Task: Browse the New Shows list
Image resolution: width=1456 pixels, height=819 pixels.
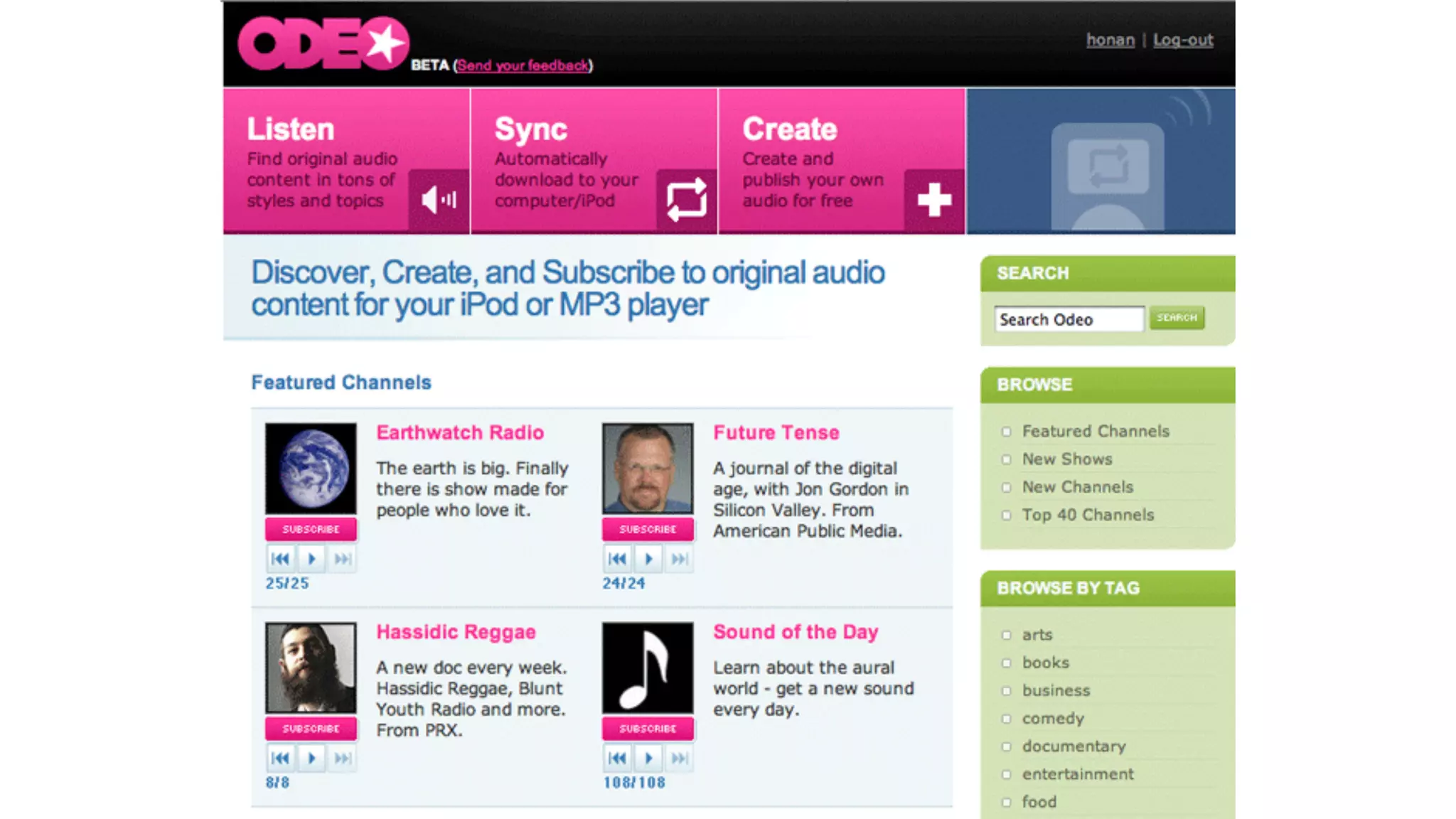Action: click(1066, 459)
